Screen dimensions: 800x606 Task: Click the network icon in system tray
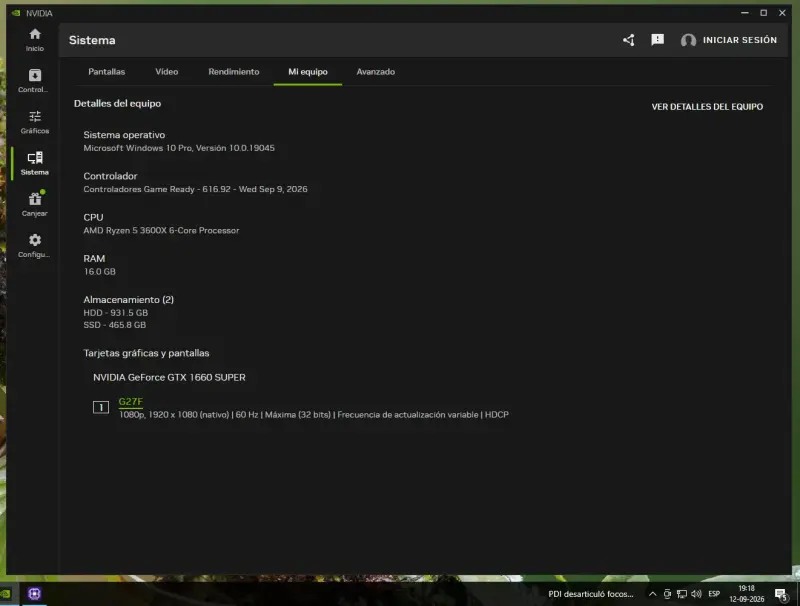[x=682, y=594]
